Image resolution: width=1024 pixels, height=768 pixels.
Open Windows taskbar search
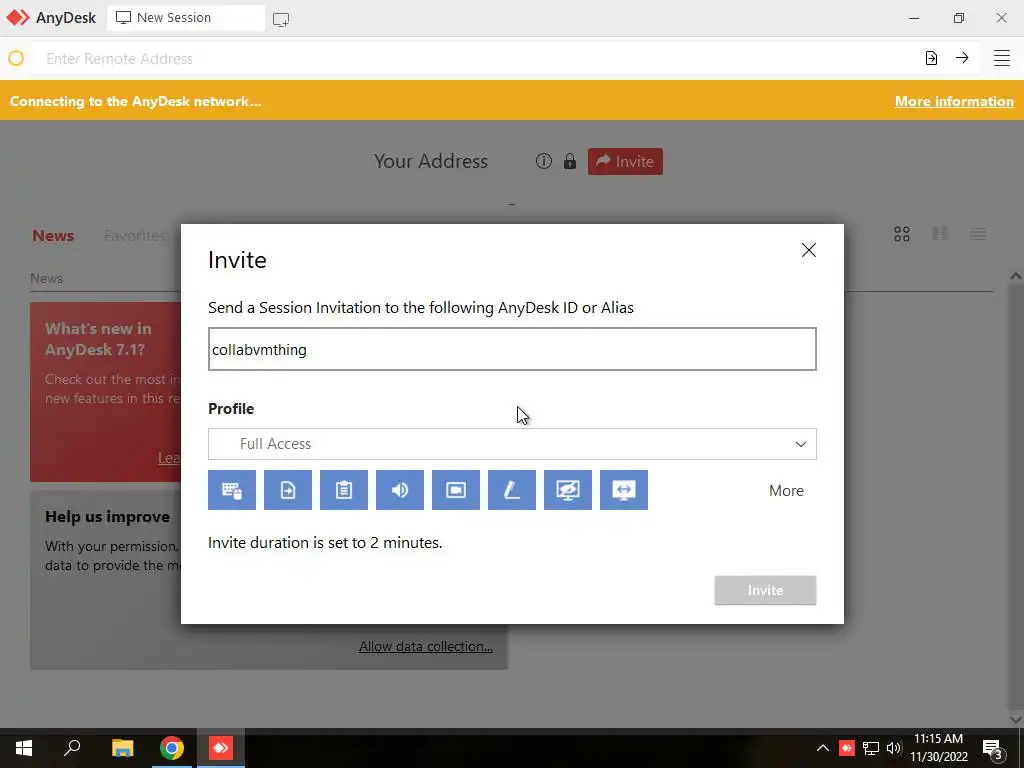coord(72,748)
